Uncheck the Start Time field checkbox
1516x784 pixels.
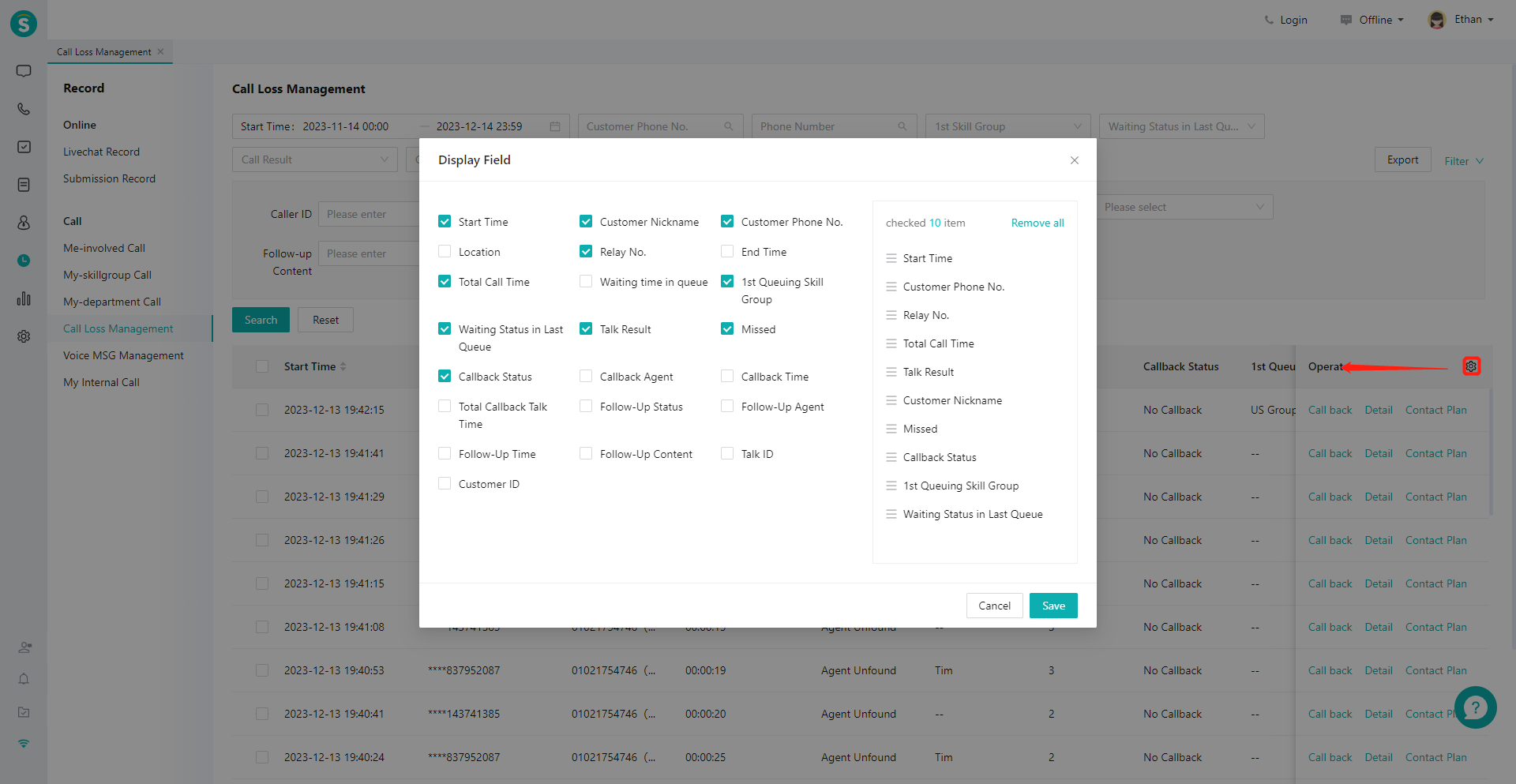pyautogui.click(x=445, y=221)
